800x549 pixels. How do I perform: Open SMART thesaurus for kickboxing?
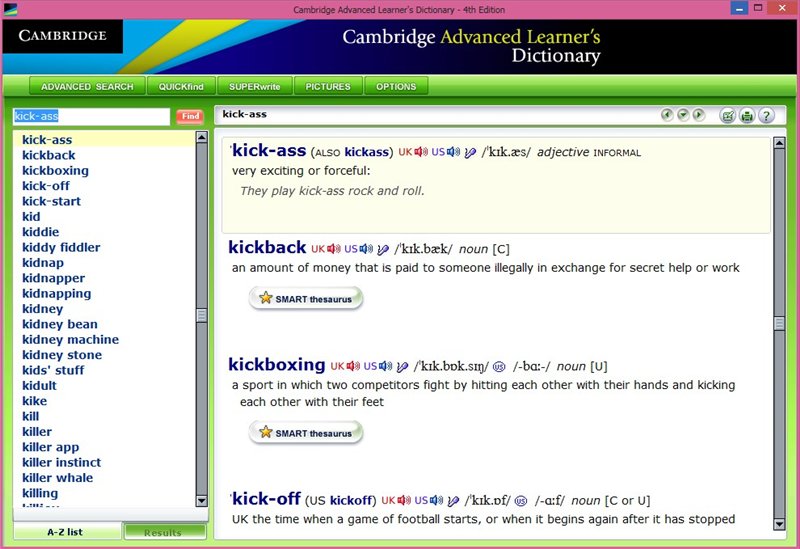[306, 433]
